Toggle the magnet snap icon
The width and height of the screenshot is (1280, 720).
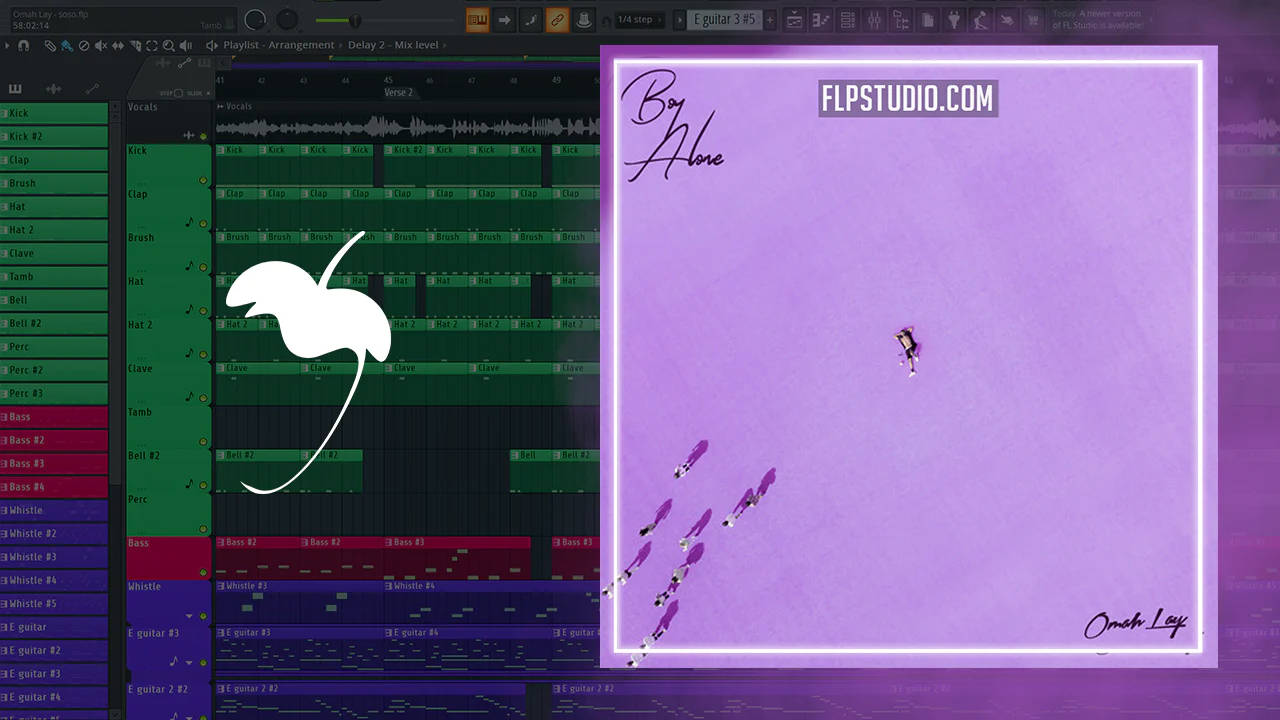24,45
